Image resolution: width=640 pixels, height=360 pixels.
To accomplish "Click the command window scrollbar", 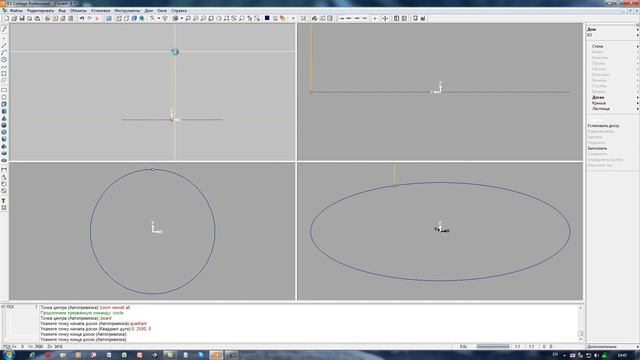I will (580, 323).
